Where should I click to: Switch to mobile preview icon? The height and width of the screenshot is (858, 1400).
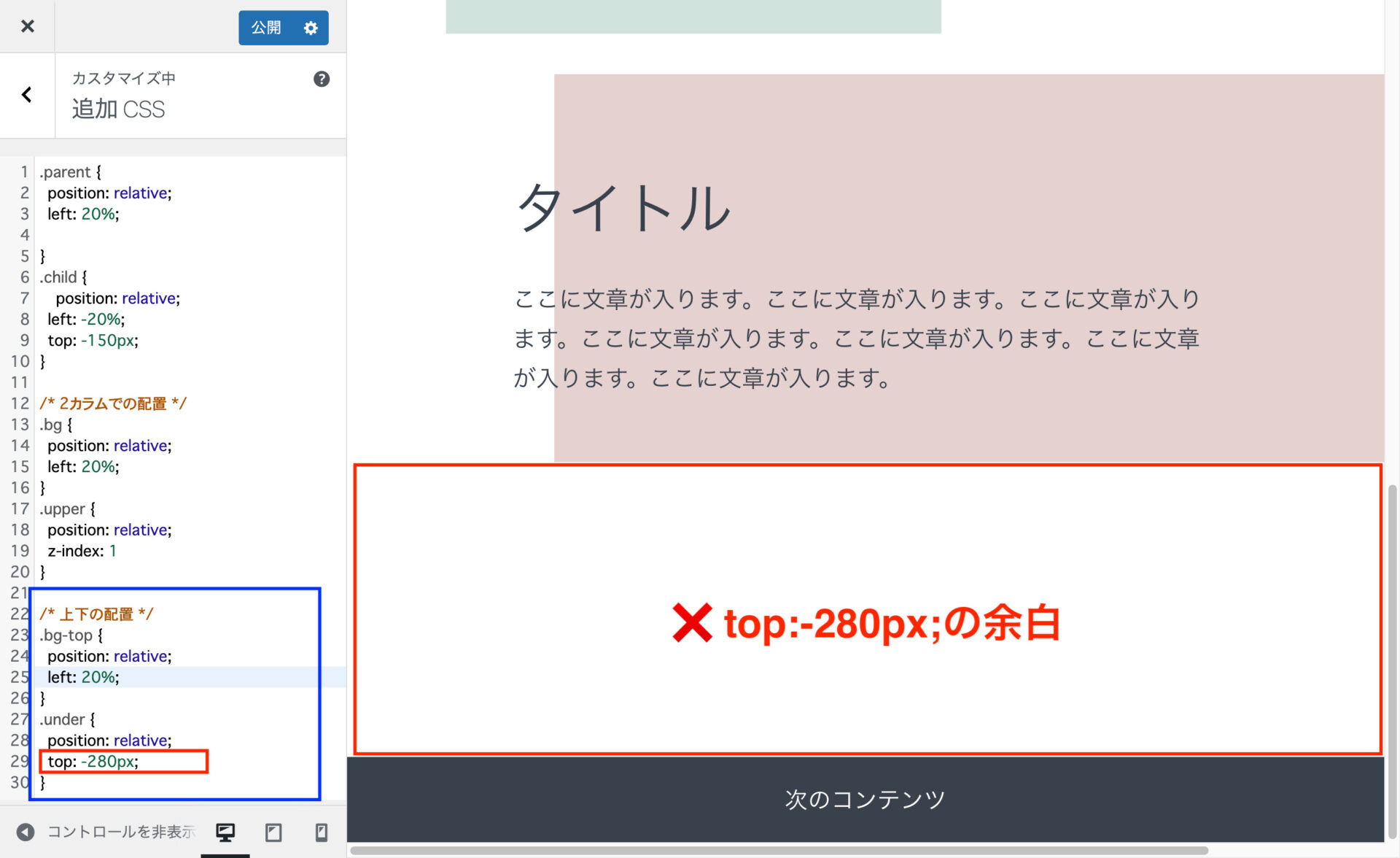click(321, 832)
